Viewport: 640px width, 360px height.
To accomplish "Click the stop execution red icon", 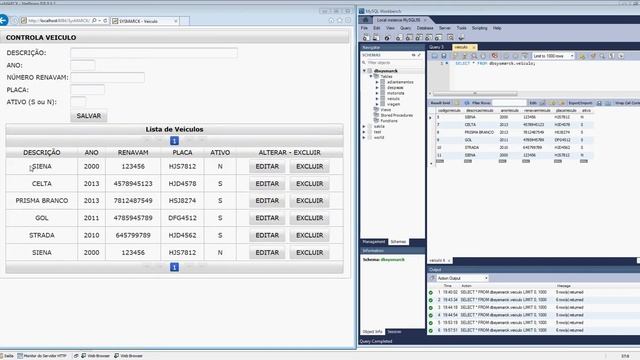I will 494,56.
